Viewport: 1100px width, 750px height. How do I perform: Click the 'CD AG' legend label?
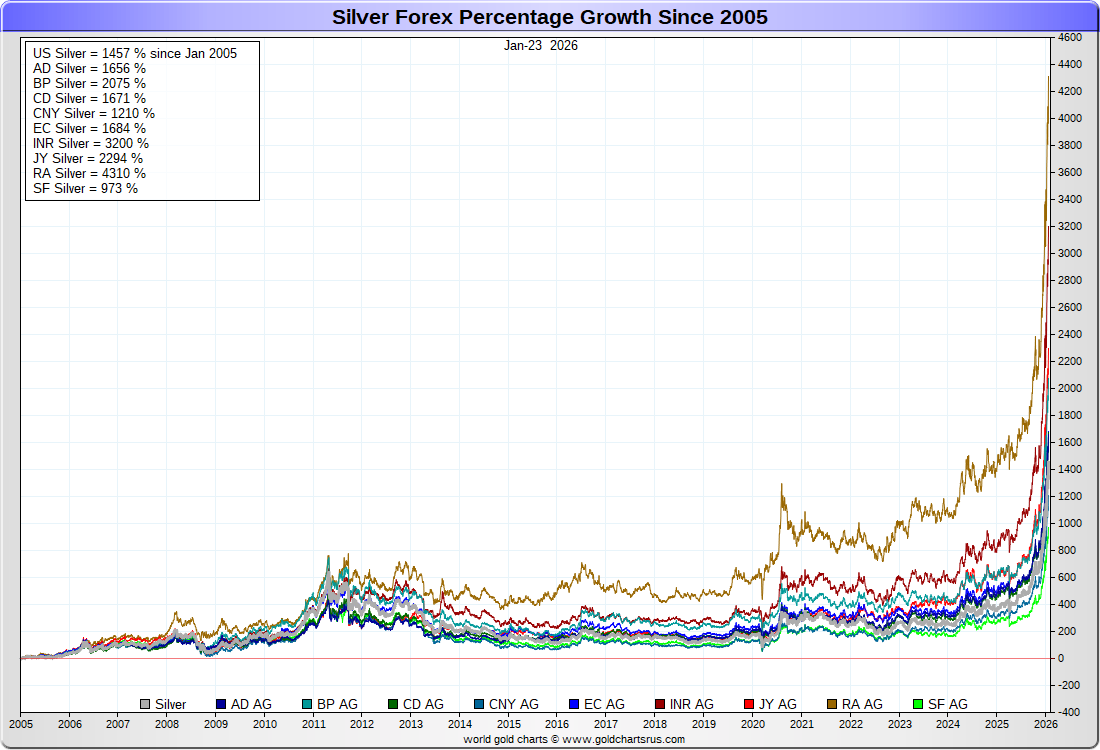coord(423,704)
